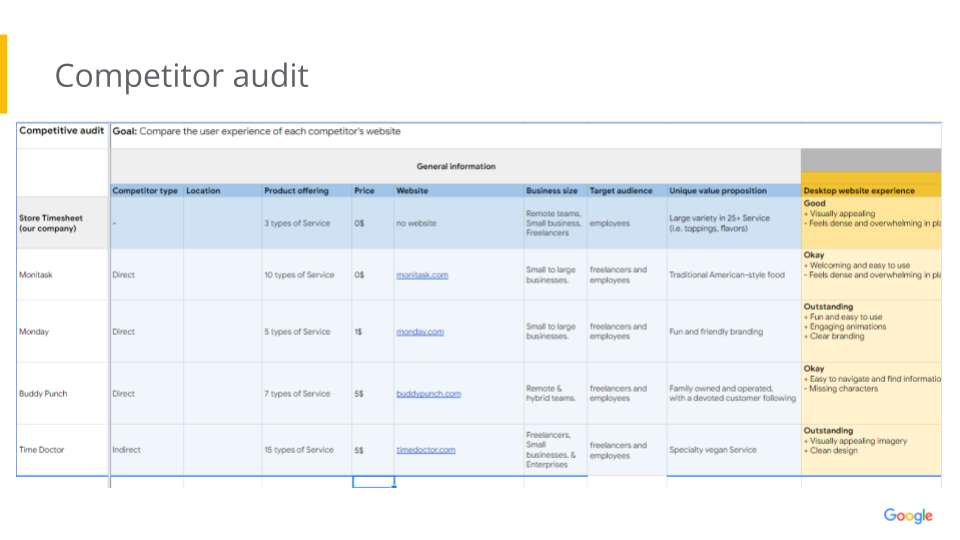
Task: Click the 'Target audience' column header
Action: [620, 190]
